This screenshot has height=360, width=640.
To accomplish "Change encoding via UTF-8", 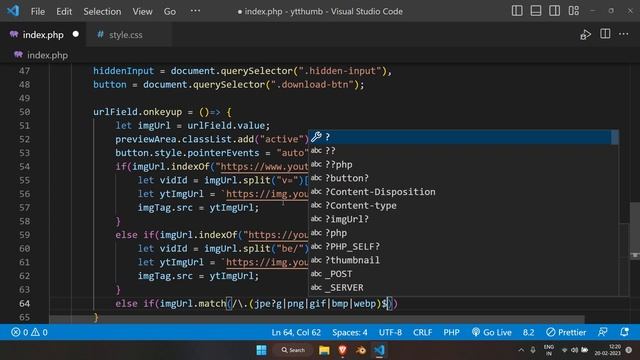I will point(390,332).
